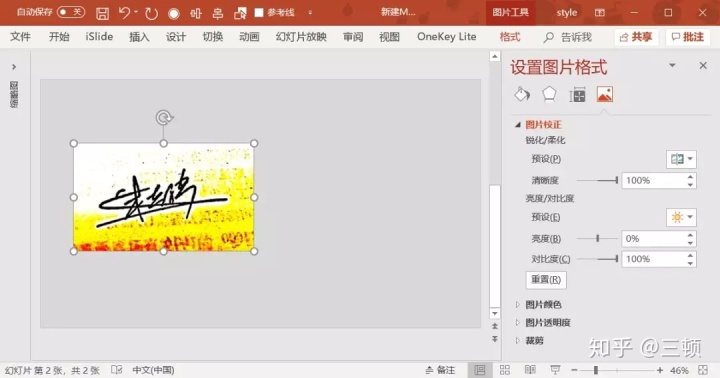720x378 pixels.
Task: Open the Size & Properties tab icon
Action: pos(577,95)
